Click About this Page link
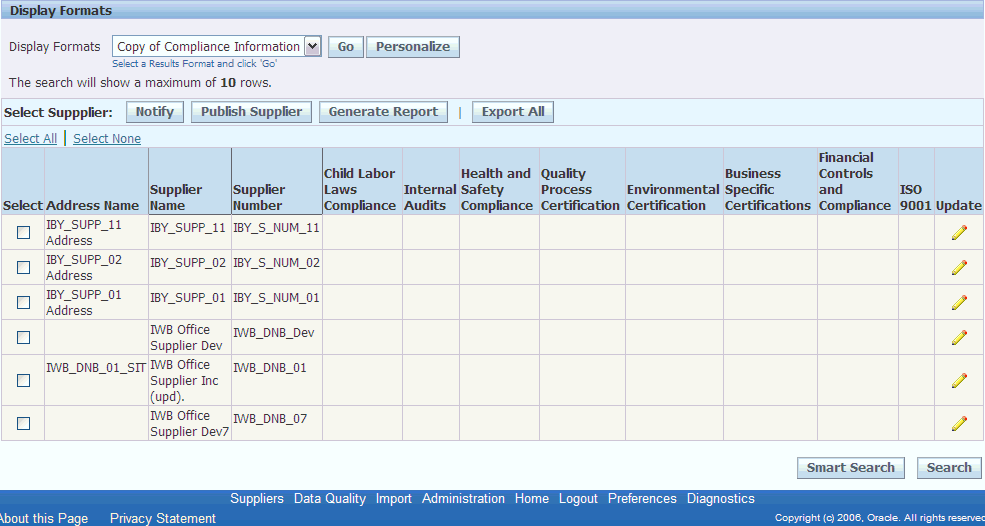 point(43,518)
